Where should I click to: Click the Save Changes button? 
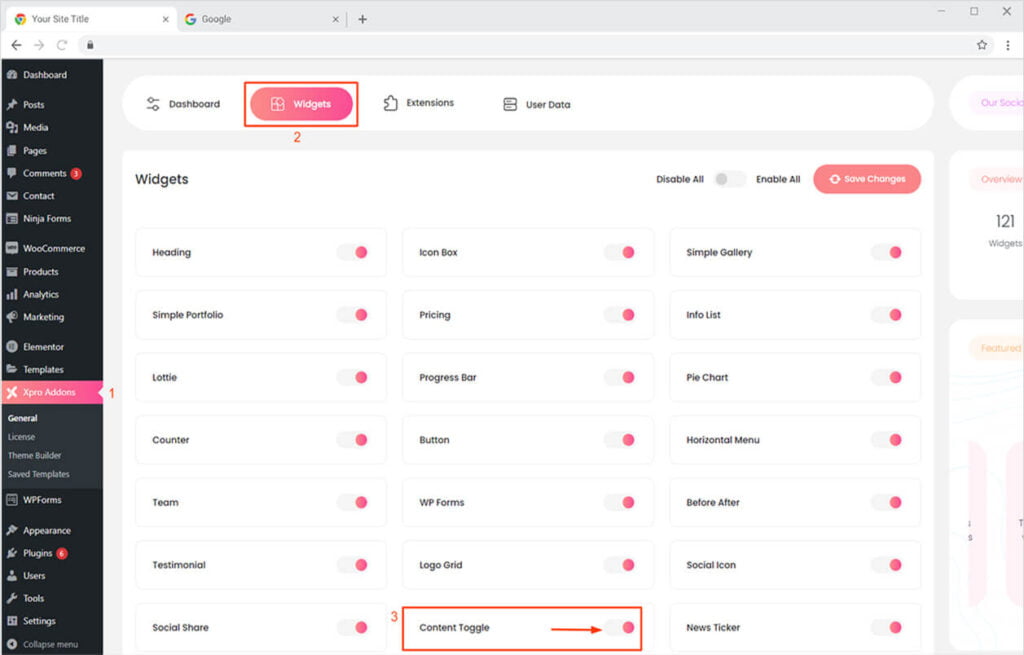(x=867, y=179)
